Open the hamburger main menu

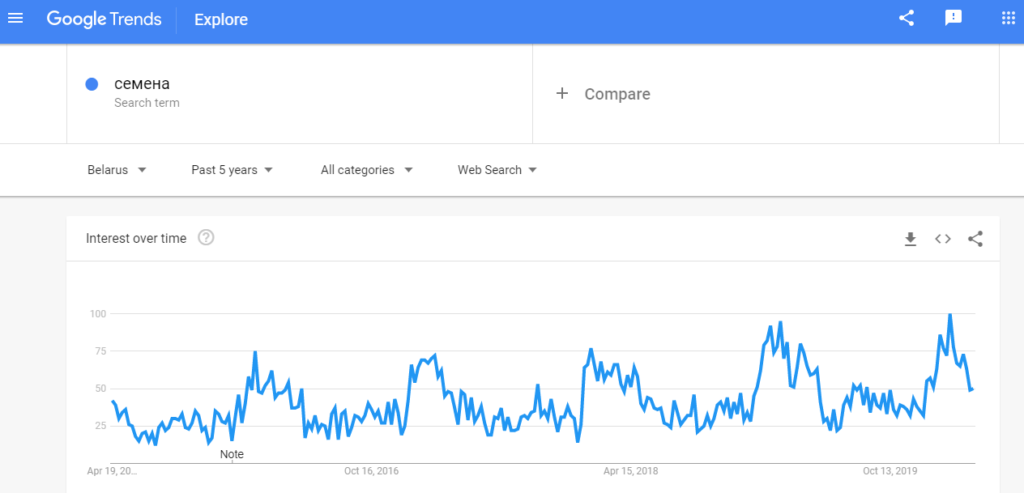click(15, 19)
